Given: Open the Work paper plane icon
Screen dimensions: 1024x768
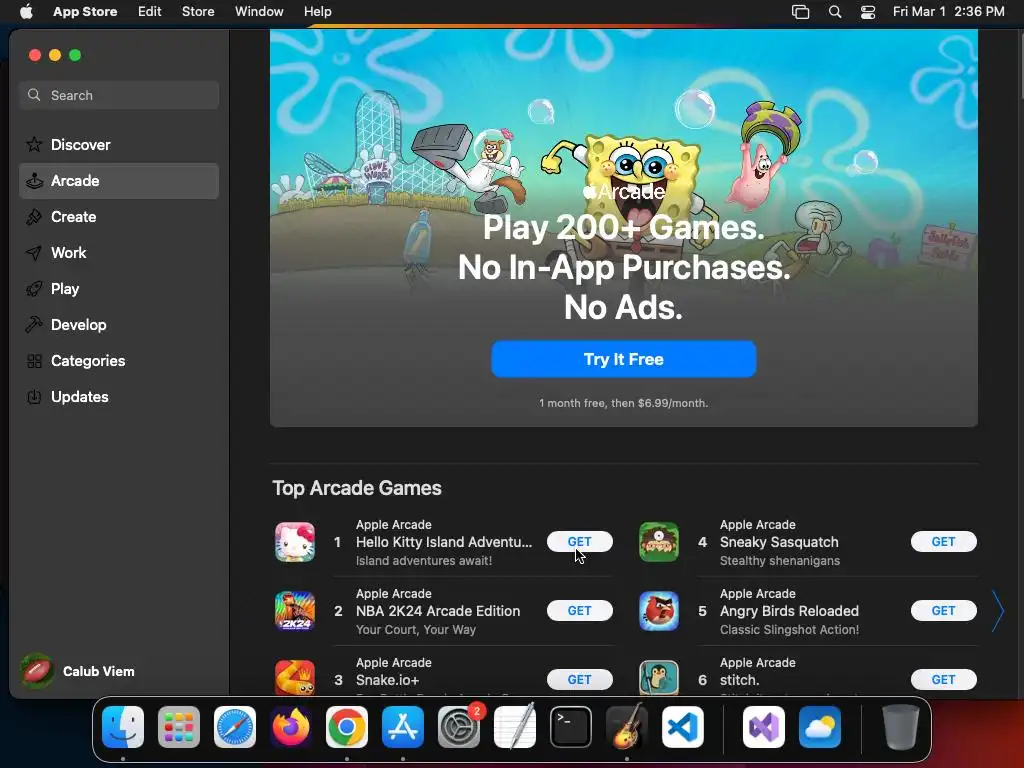Looking at the screenshot, I should tap(34, 253).
